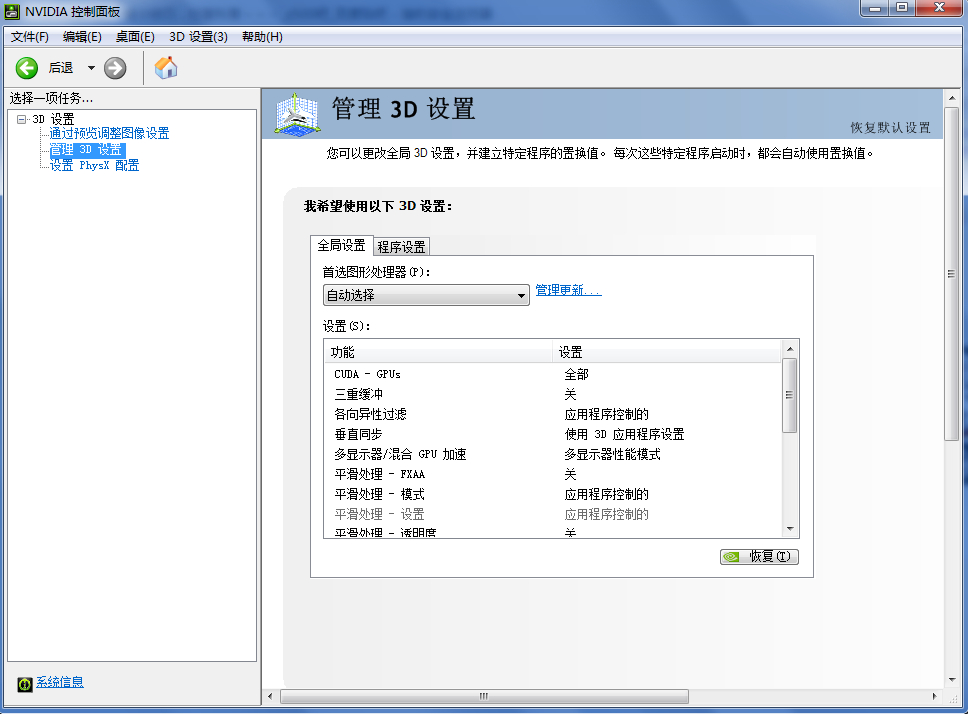The image size is (968, 714).
Task: Select the 3D 设置 root tree item
Action: point(53,119)
